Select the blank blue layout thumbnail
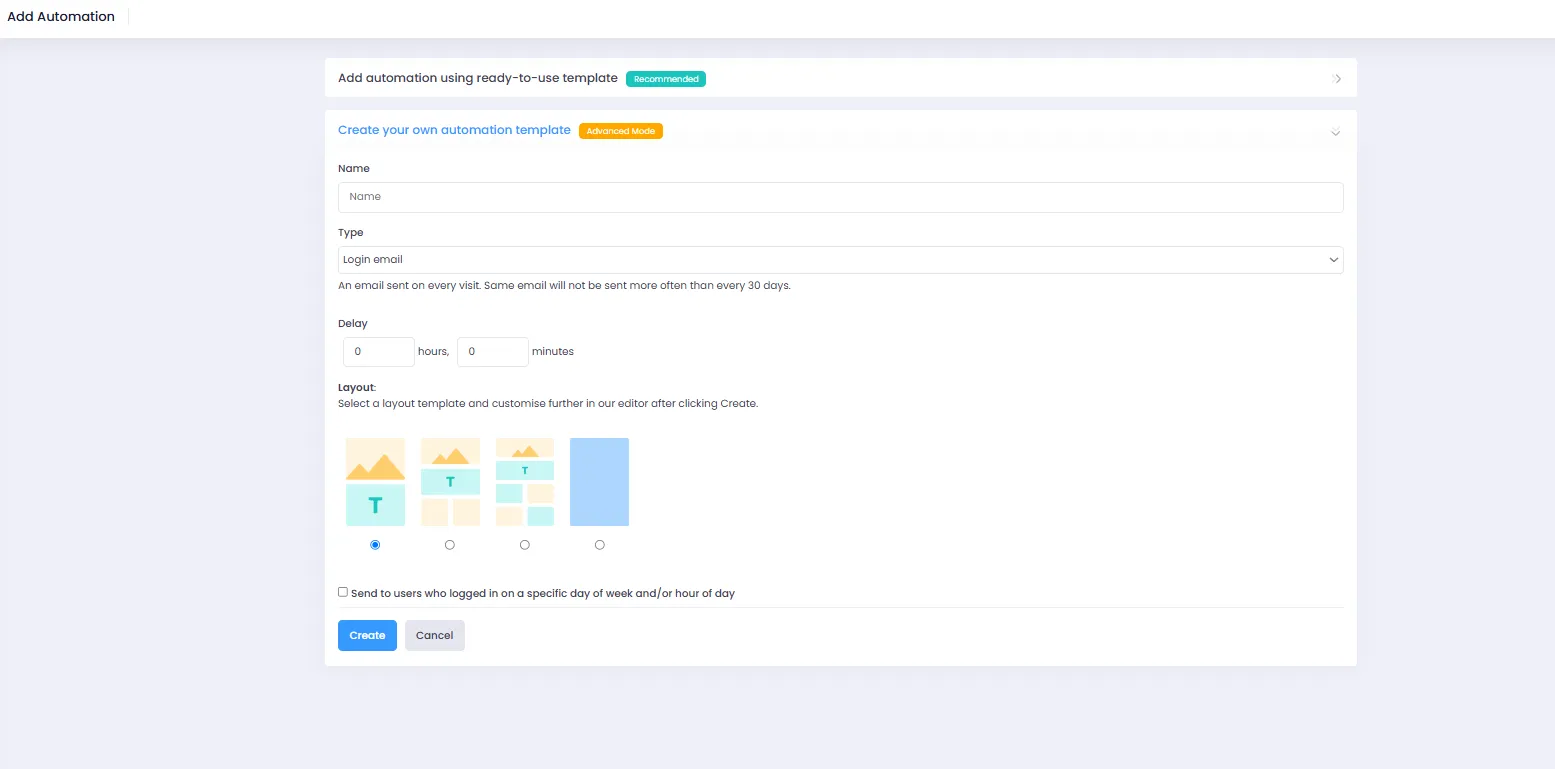Screen dimensions: 1555x769 (599, 482)
